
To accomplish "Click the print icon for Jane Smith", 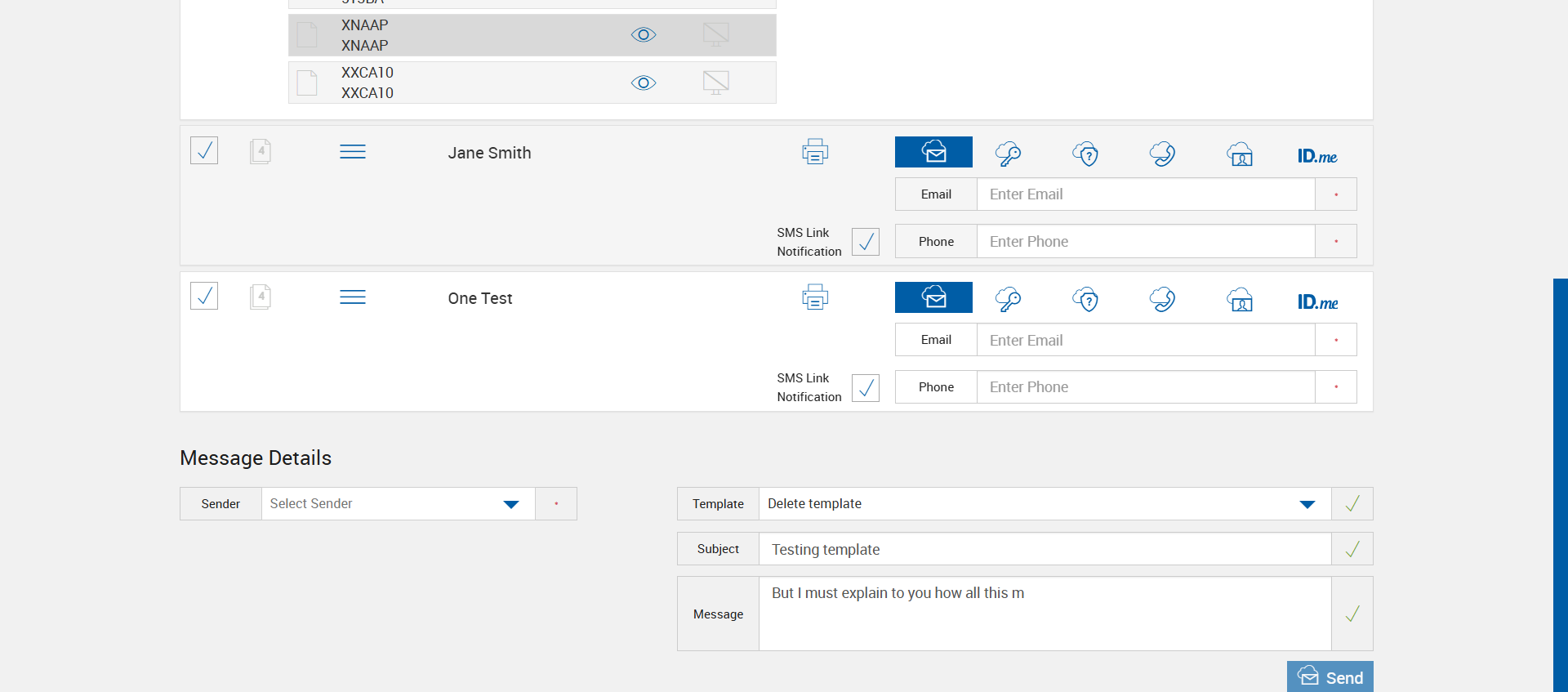I will (814, 152).
